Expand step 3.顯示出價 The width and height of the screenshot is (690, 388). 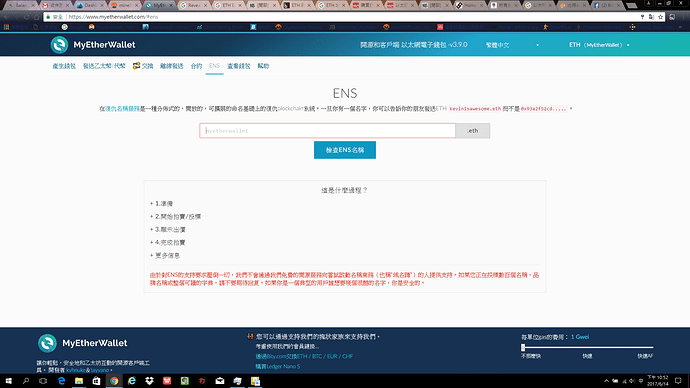[168, 230]
